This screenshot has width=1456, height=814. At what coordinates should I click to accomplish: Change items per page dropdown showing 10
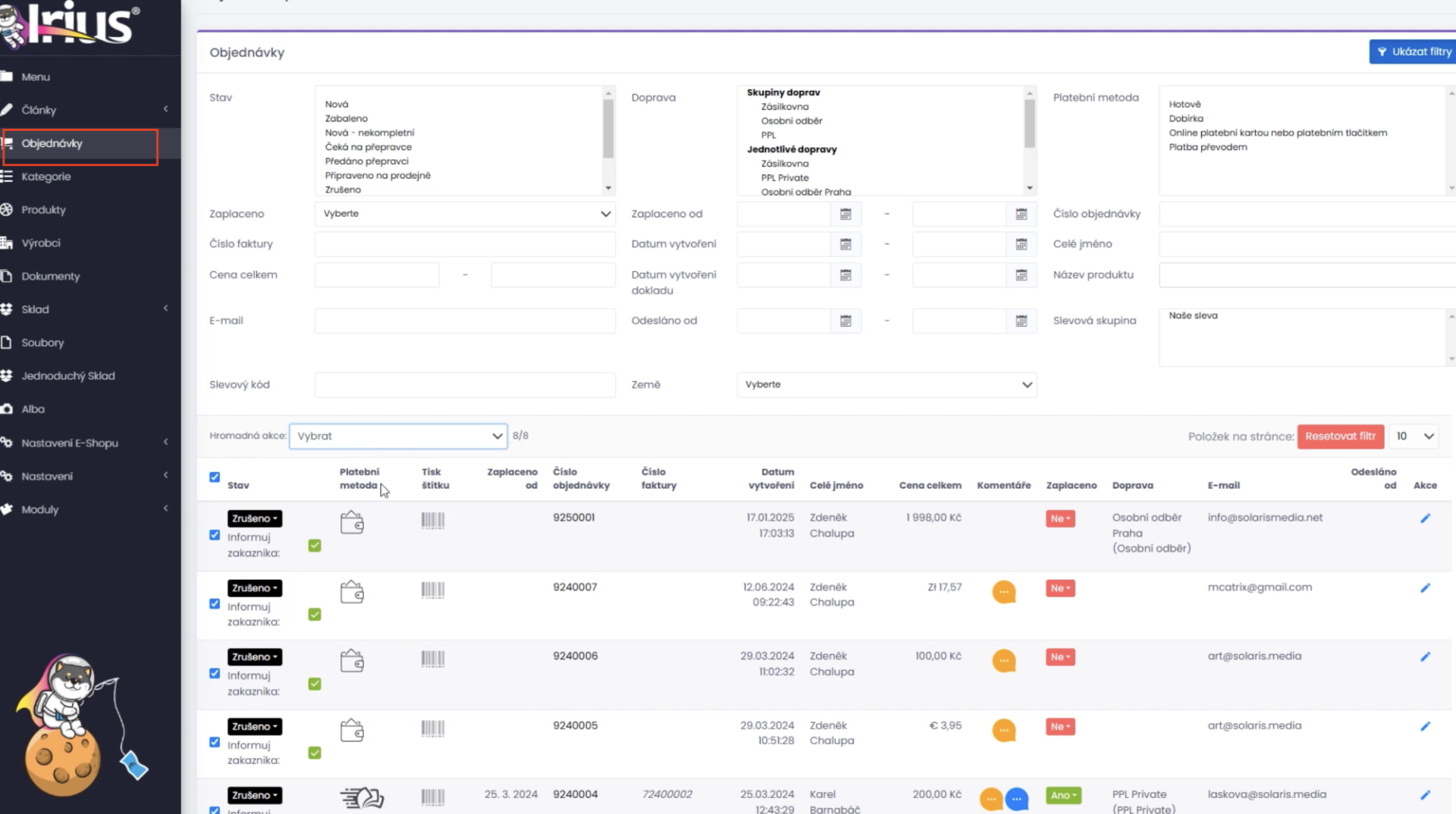point(1414,437)
